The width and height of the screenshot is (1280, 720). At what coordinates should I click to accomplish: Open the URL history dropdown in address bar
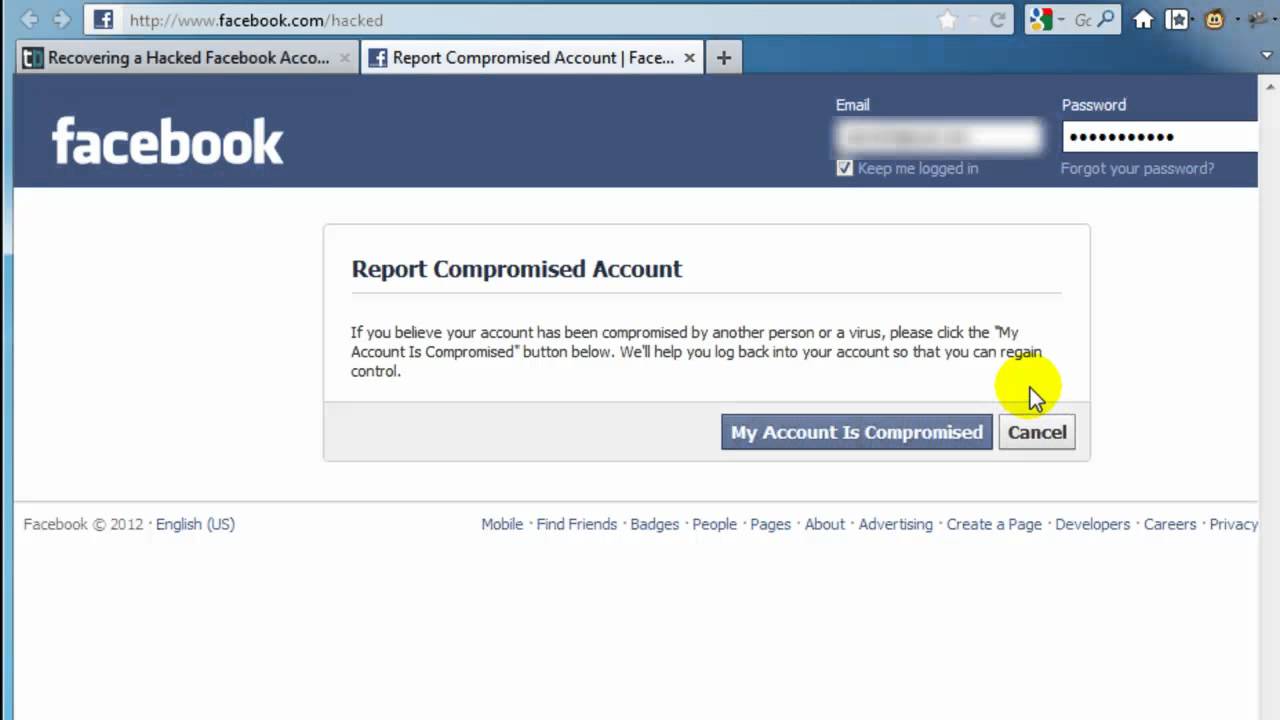click(x=974, y=20)
